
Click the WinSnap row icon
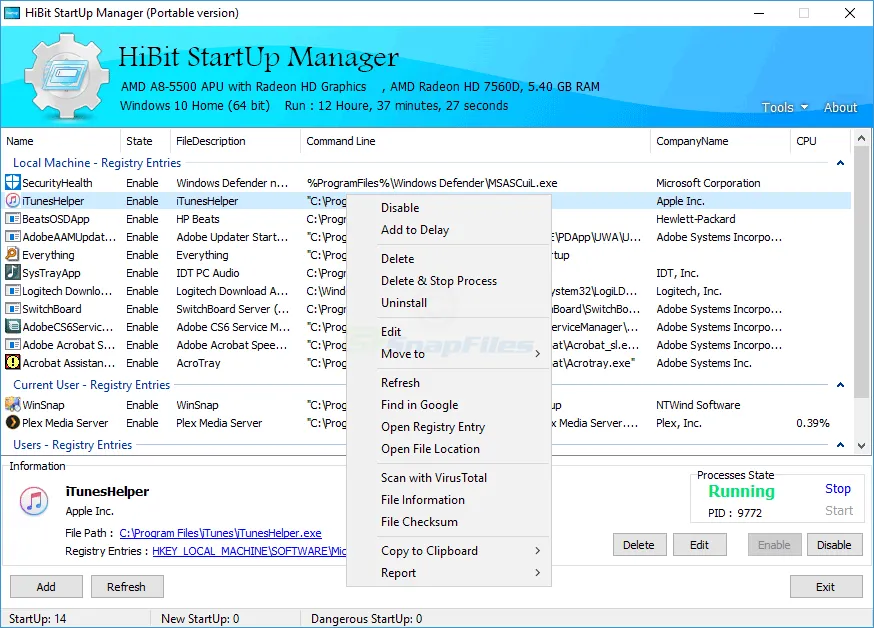12,405
